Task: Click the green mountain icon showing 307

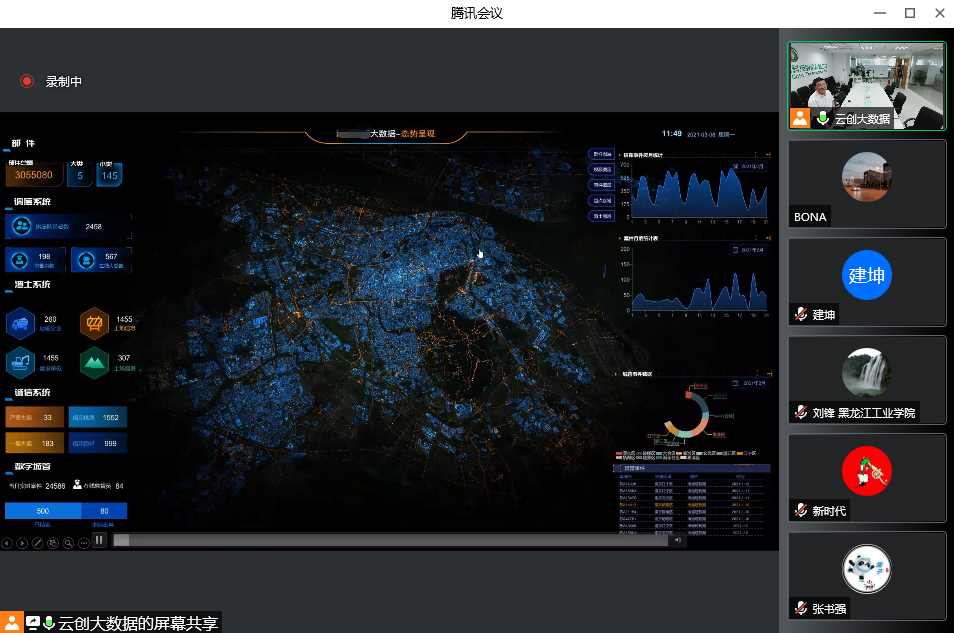Action: 95,361
